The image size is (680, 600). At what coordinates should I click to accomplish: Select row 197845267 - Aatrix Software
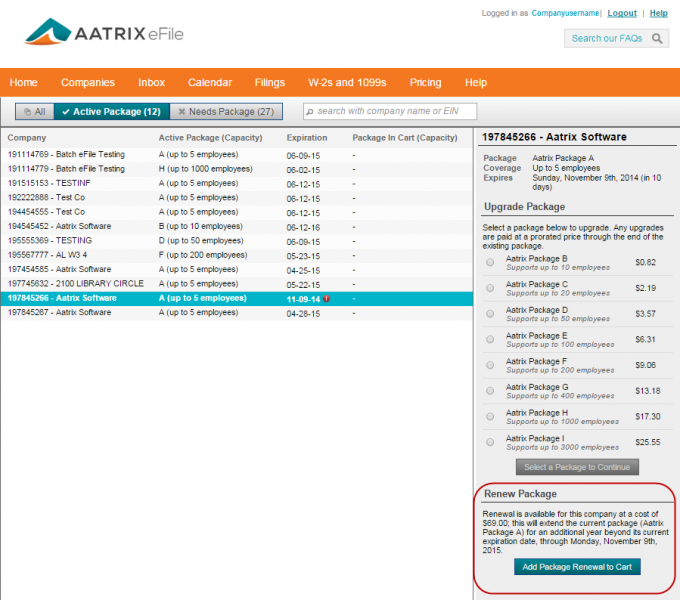pyautogui.click(x=237, y=313)
